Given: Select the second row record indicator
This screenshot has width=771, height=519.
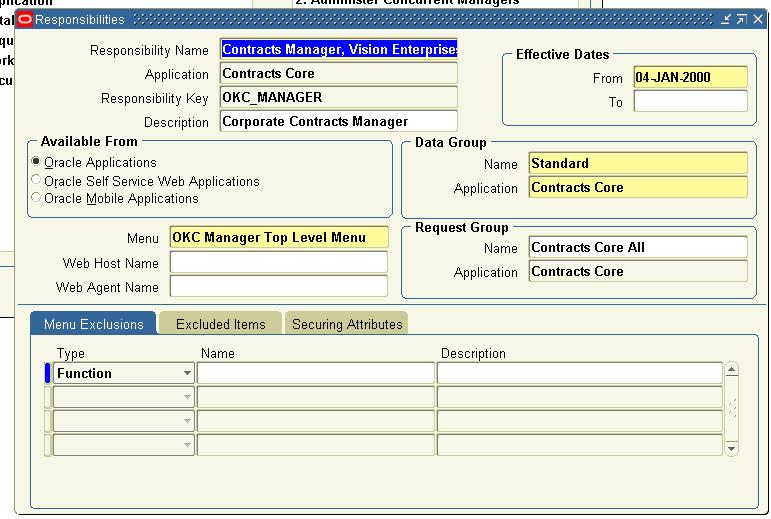Looking at the screenshot, I should [47, 397].
